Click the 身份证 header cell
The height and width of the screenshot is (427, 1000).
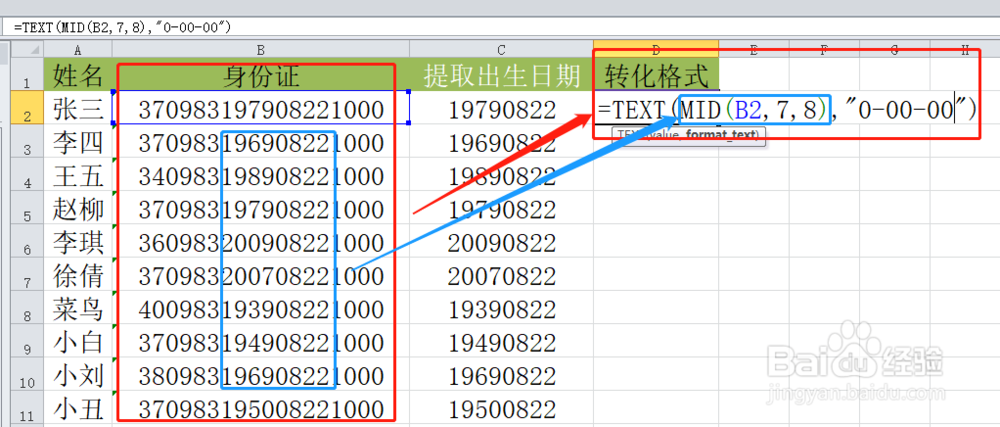click(x=261, y=75)
